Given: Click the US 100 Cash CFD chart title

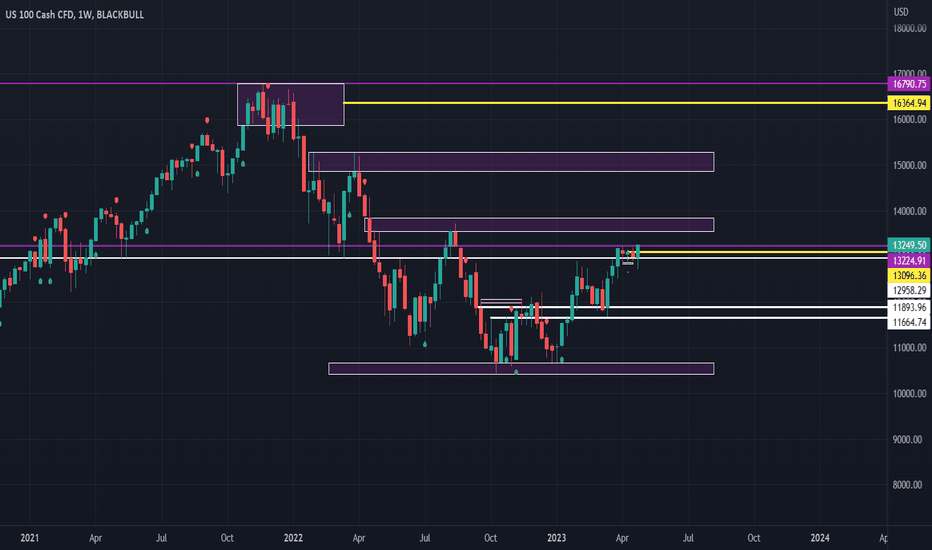Looking at the screenshot, I should tap(74, 15).
